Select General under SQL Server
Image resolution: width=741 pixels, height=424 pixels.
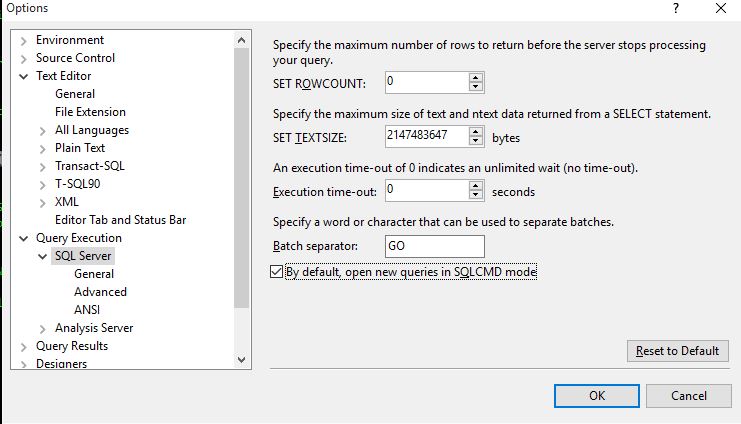click(x=94, y=274)
